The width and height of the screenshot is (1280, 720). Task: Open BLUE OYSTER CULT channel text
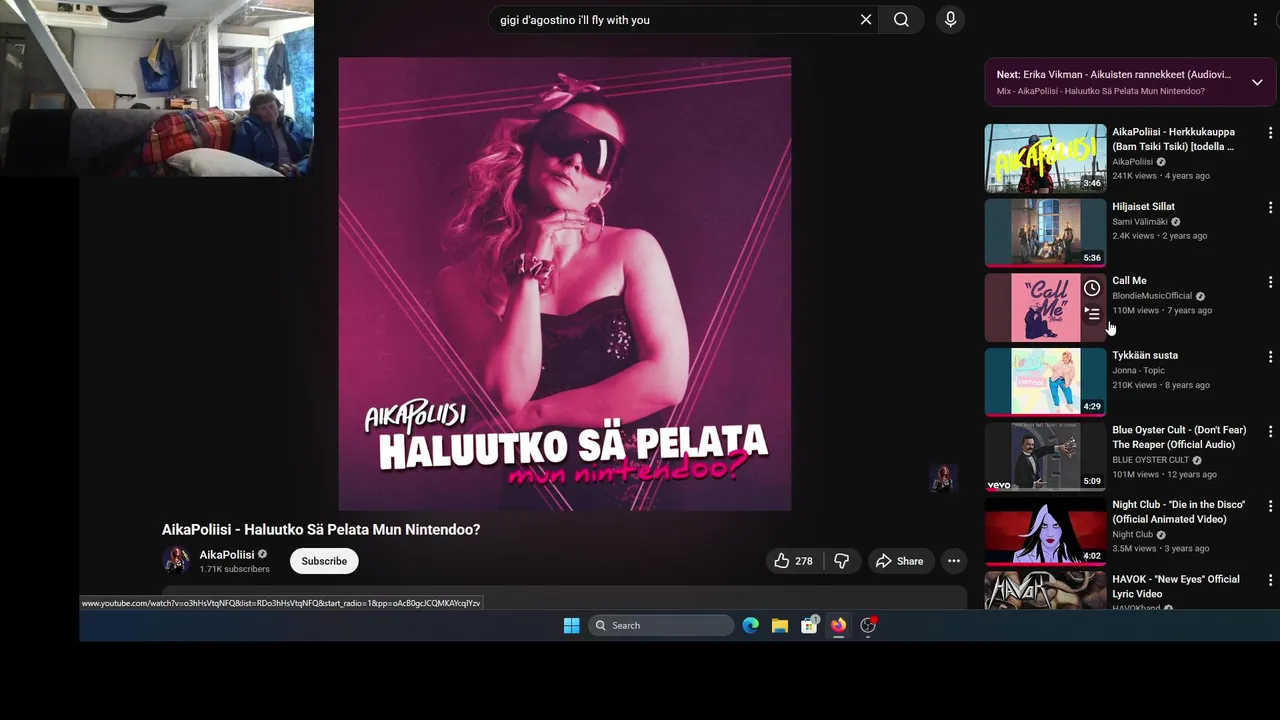coord(1150,460)
